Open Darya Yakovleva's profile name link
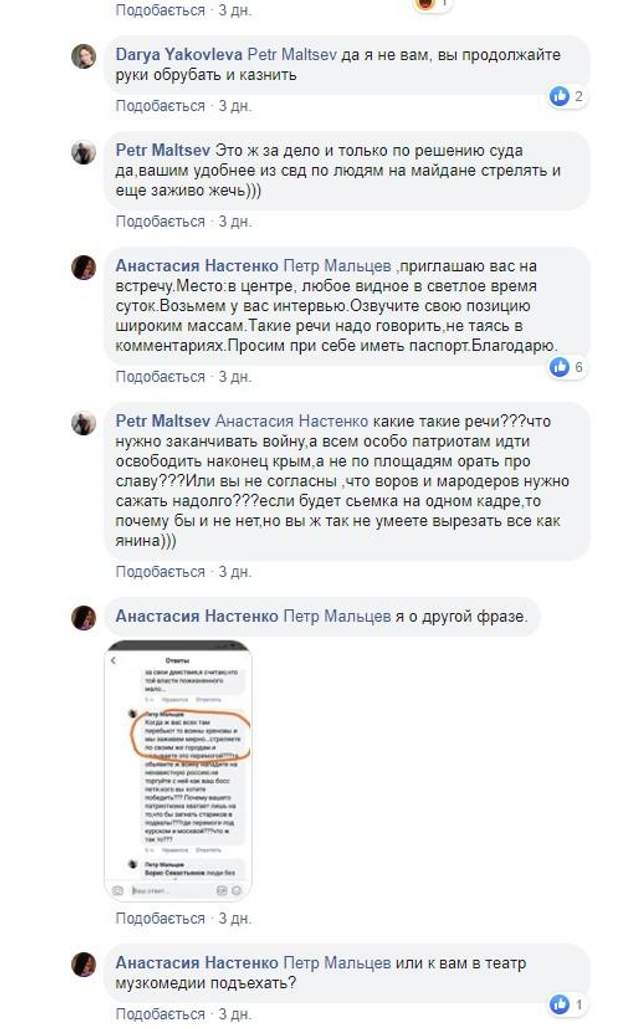This screenshot has height=1029, width=620. coord(178,54)
